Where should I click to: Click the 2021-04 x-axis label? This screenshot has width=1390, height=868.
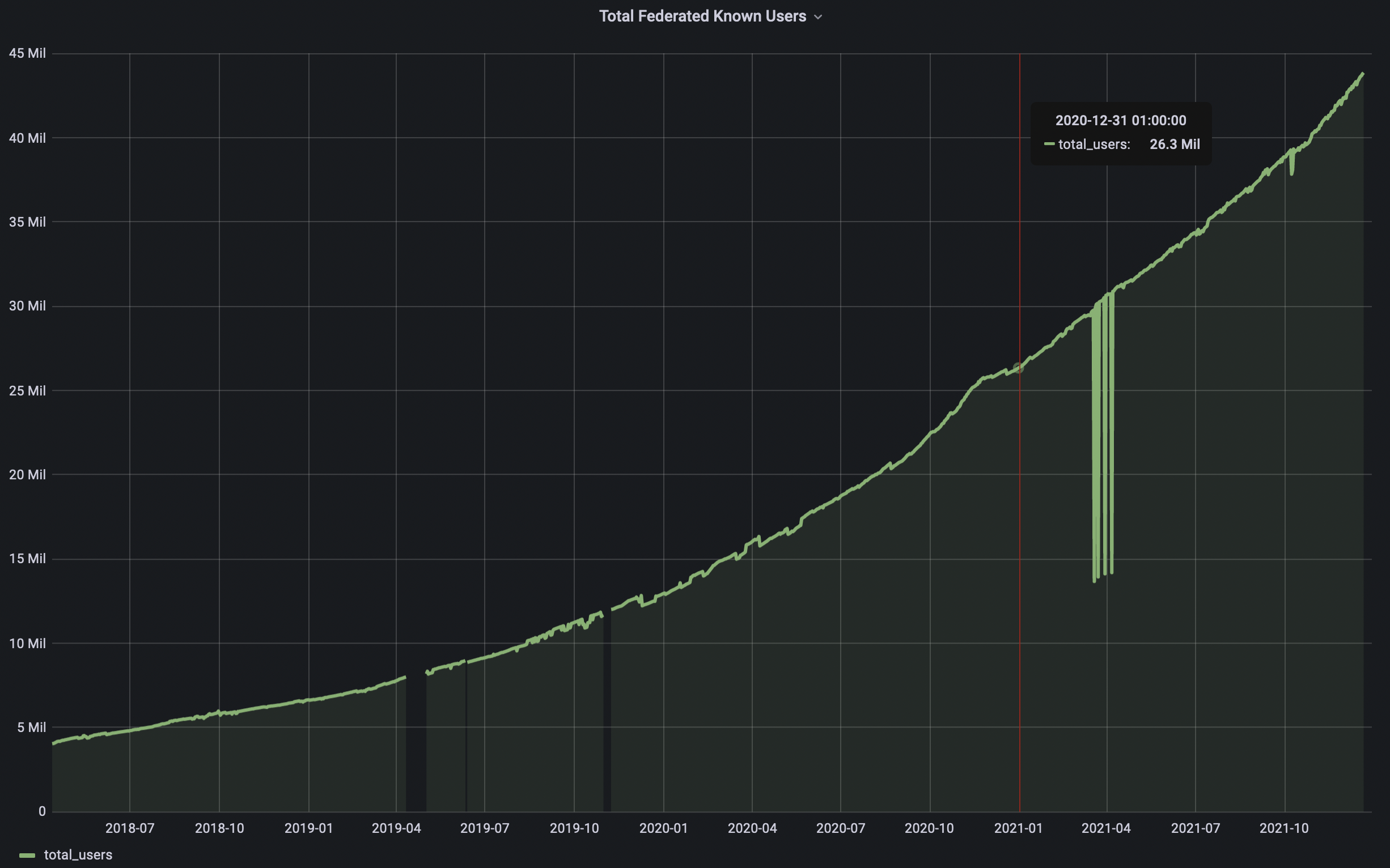tap(1106, 828)
